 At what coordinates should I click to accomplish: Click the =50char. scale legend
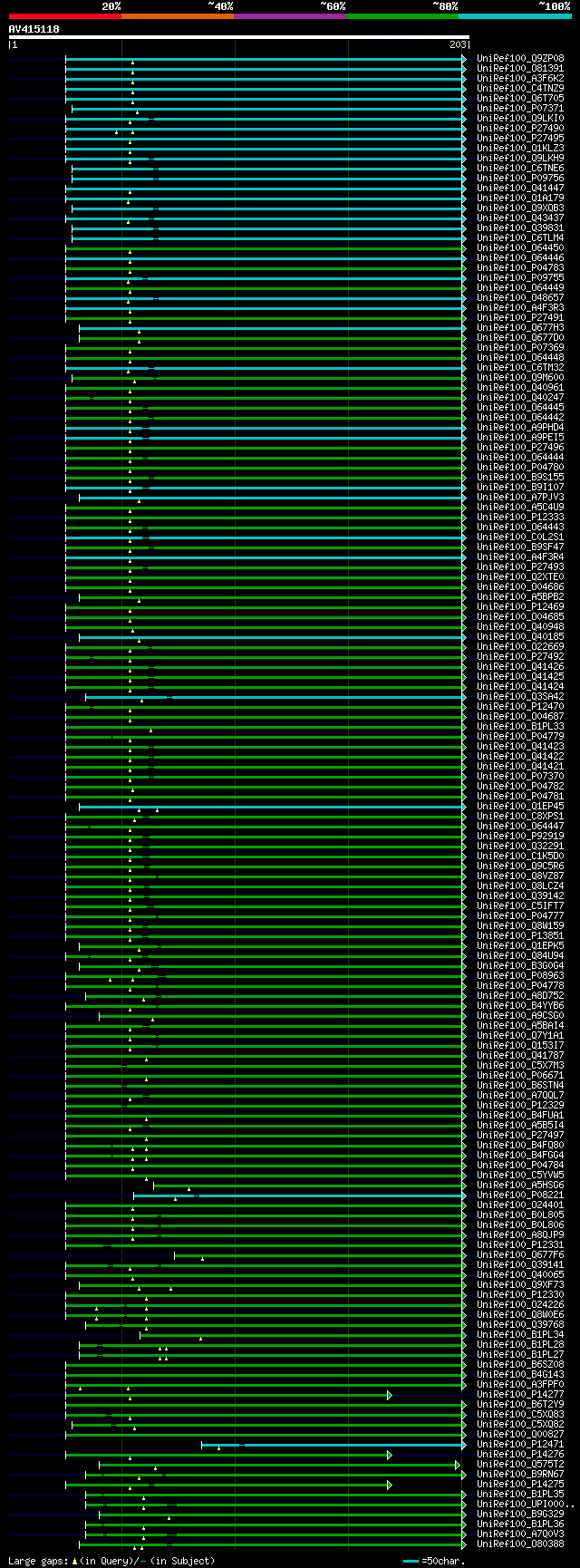pyautogui.click(x=435, y=1561)
